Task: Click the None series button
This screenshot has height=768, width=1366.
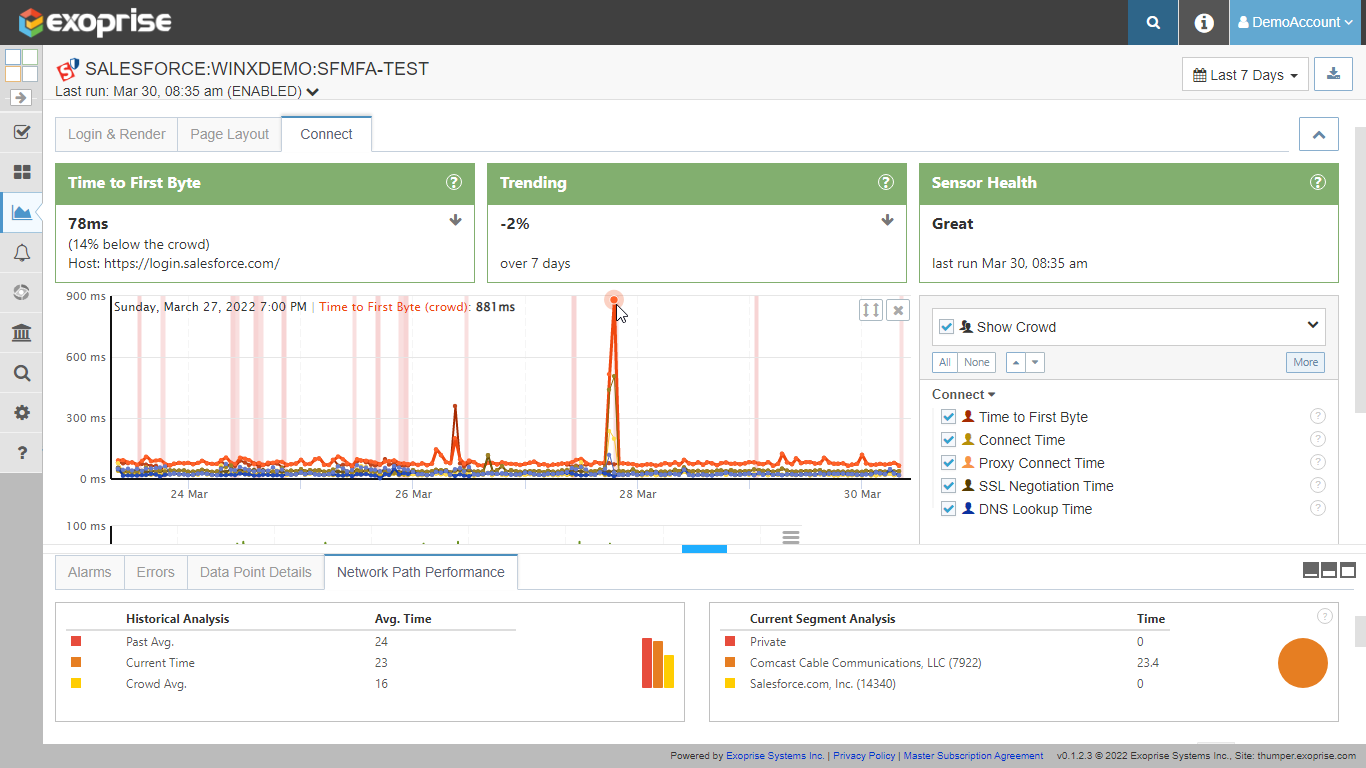Action: tap(977, 362)
